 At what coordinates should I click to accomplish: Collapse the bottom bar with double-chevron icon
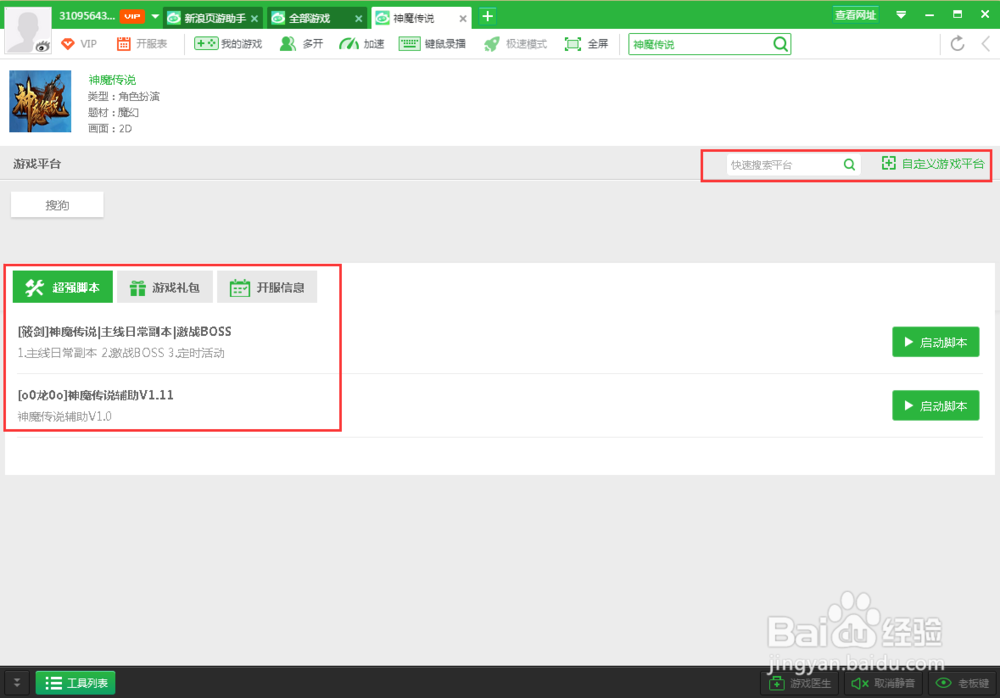[x=17, y=683]
